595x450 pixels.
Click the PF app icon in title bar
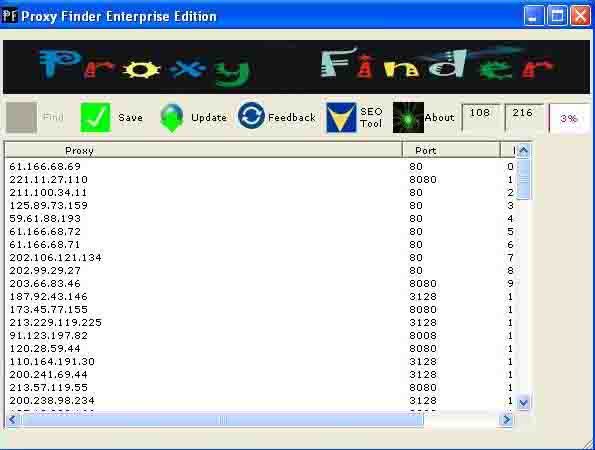coord(9,16)
